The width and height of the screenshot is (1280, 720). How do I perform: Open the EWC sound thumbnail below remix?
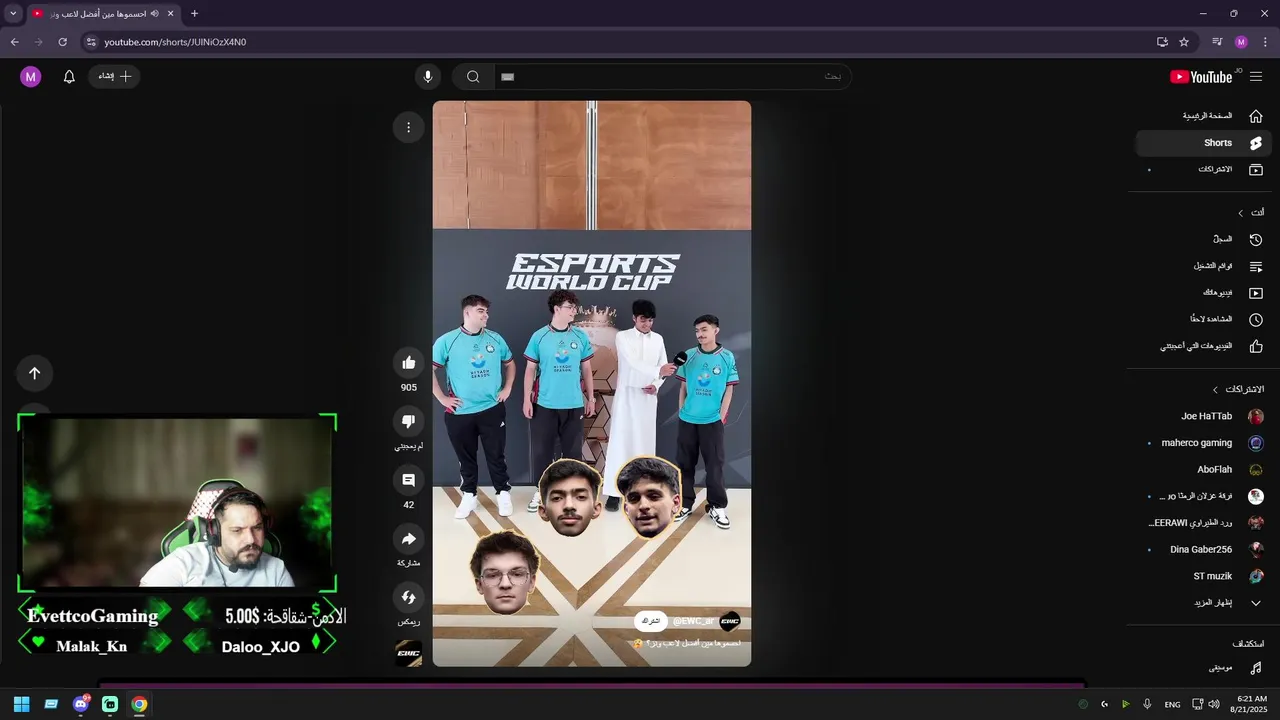coord(408,653)
